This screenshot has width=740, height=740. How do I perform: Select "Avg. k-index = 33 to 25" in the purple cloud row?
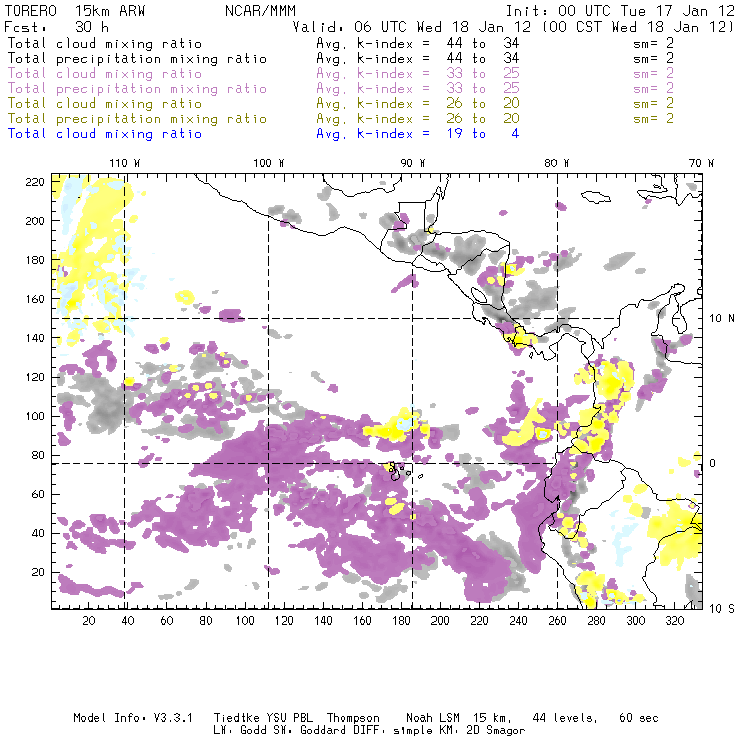click(418, 74)
